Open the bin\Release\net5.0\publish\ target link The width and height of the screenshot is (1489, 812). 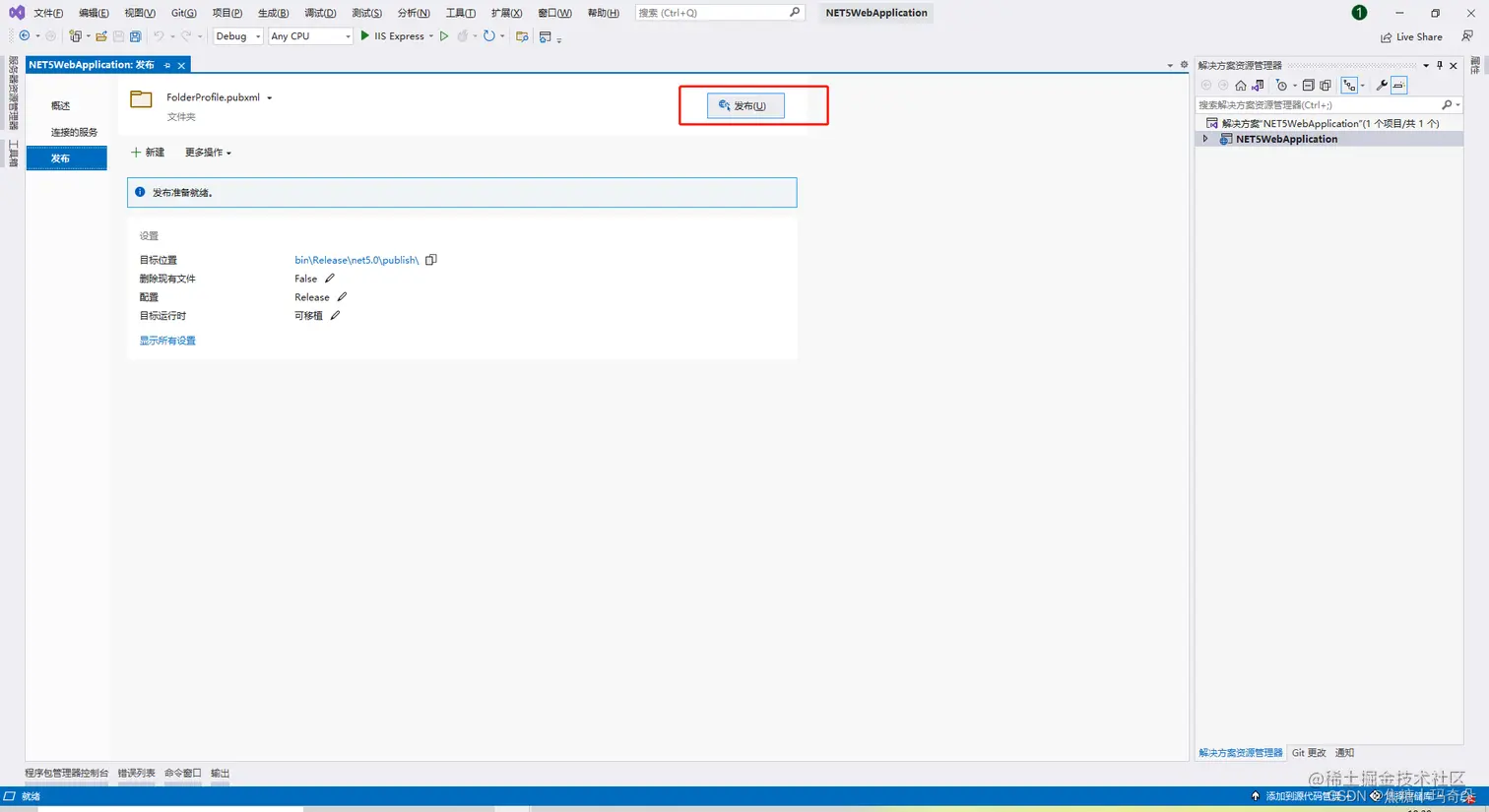coord(356,260)
